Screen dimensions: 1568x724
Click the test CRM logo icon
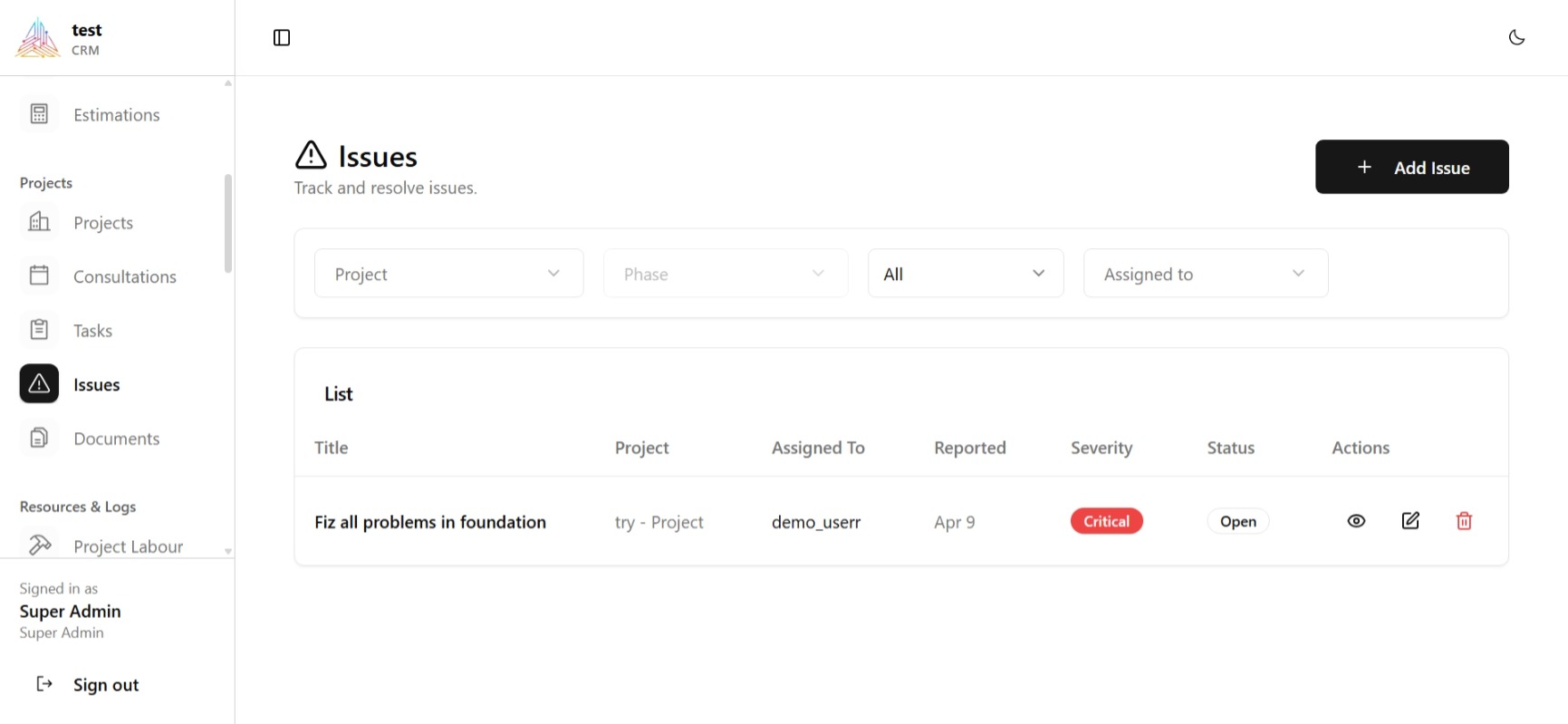[x=37, y=38]
